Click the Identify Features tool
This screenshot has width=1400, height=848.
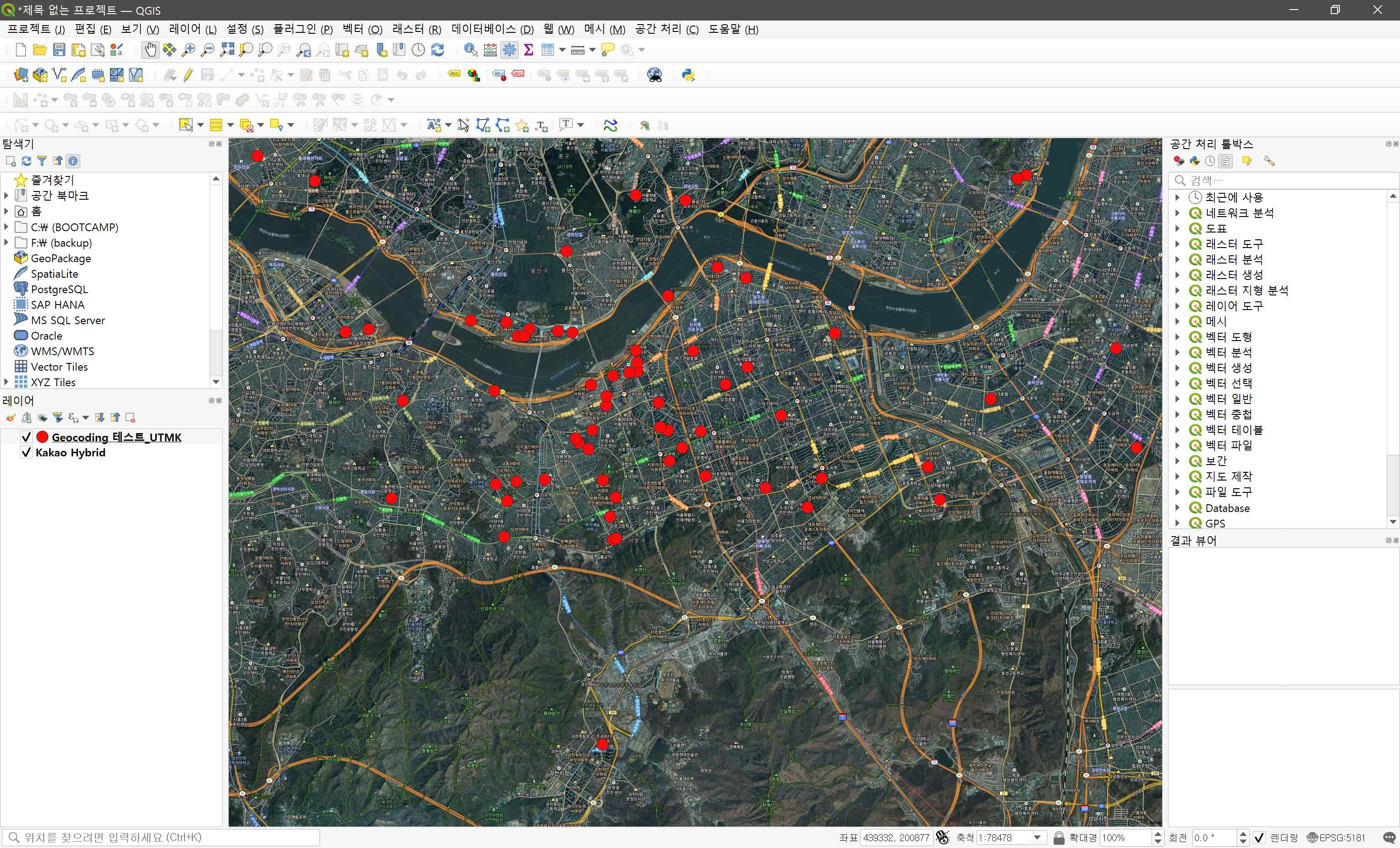[x=470, y=50]
